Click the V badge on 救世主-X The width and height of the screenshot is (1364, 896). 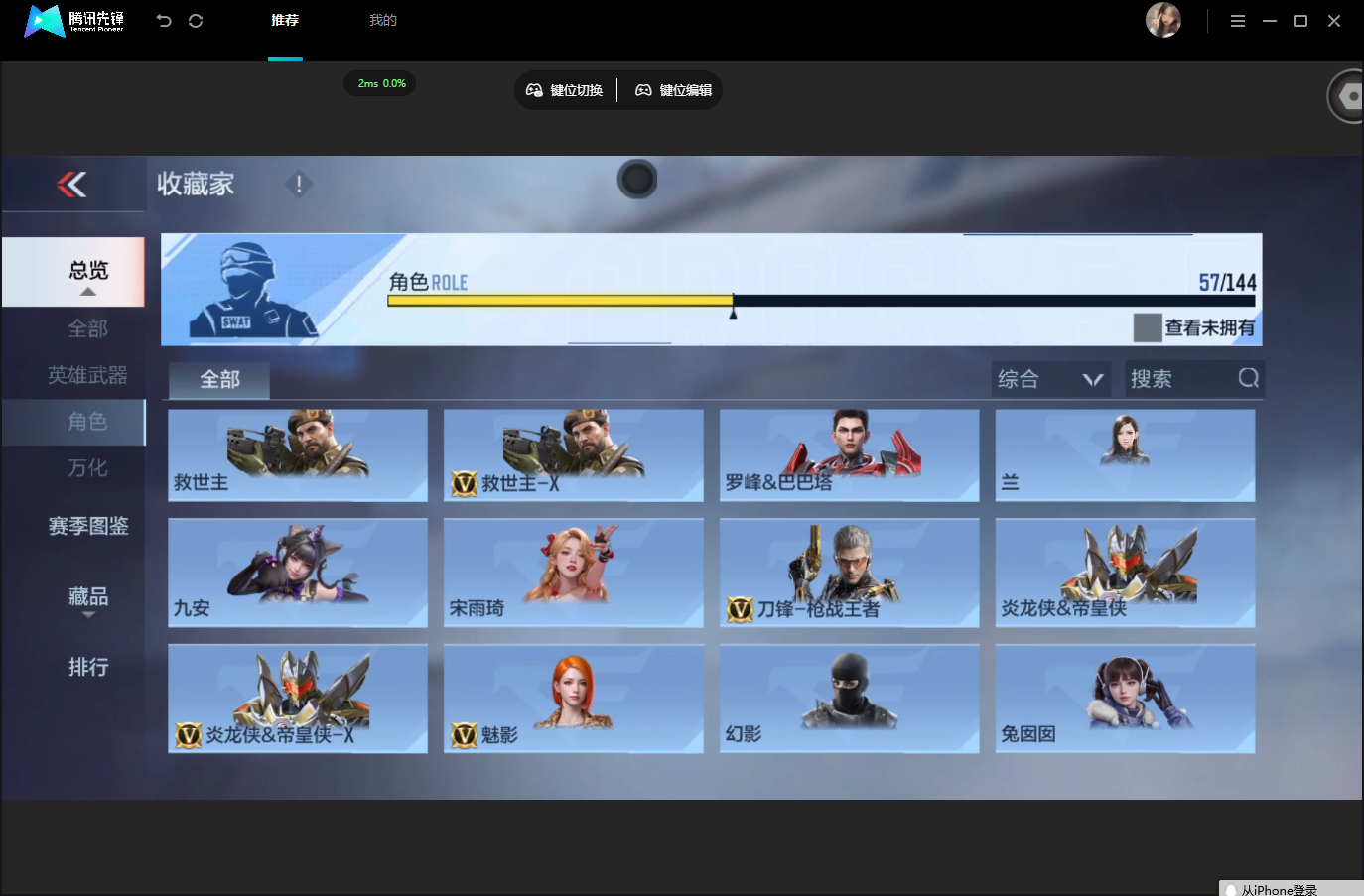465,483
